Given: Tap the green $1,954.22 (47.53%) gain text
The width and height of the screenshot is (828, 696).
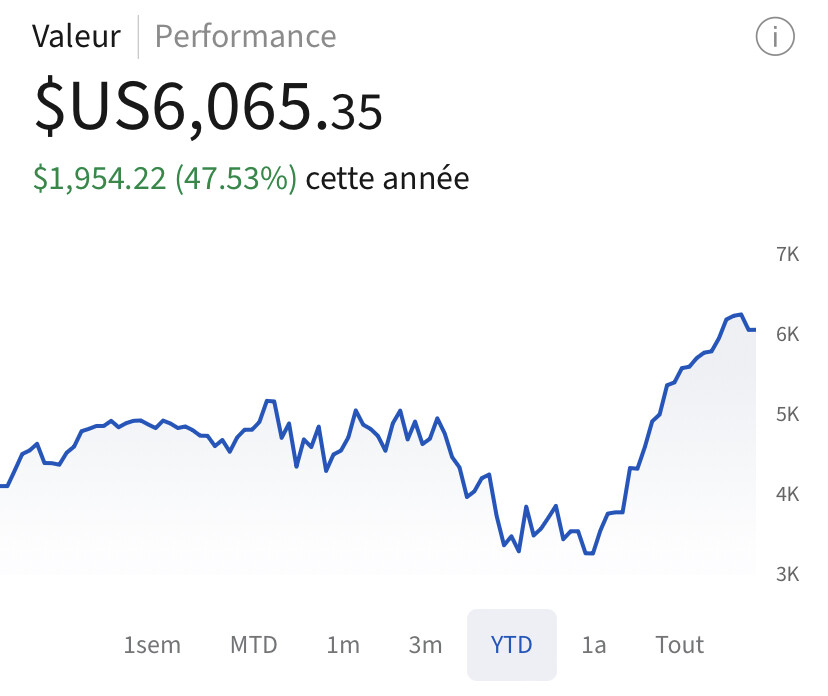Looking at the screenshot, I should click(x=165, y=178).
